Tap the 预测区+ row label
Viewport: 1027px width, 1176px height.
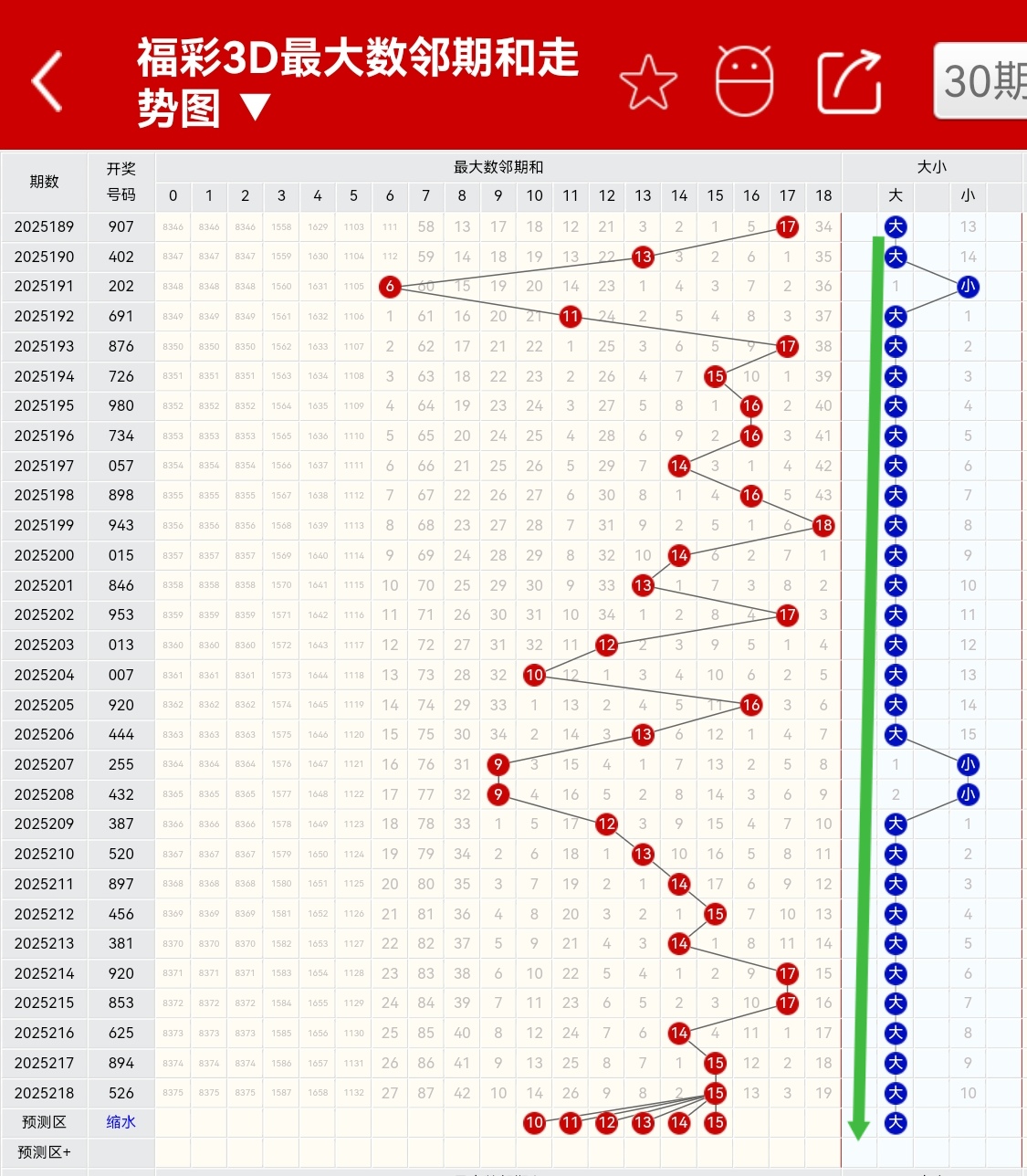[x=44, y=1152]
